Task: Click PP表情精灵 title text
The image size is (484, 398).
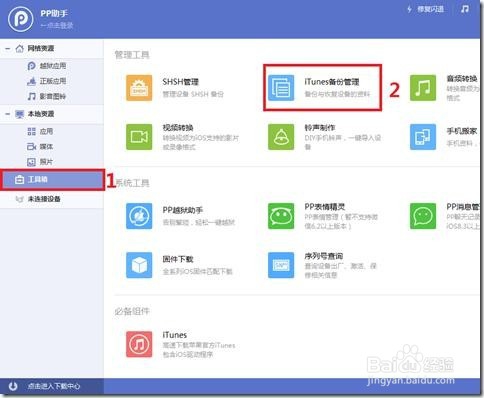Action: pyautogui.click(x=325, y=207)
